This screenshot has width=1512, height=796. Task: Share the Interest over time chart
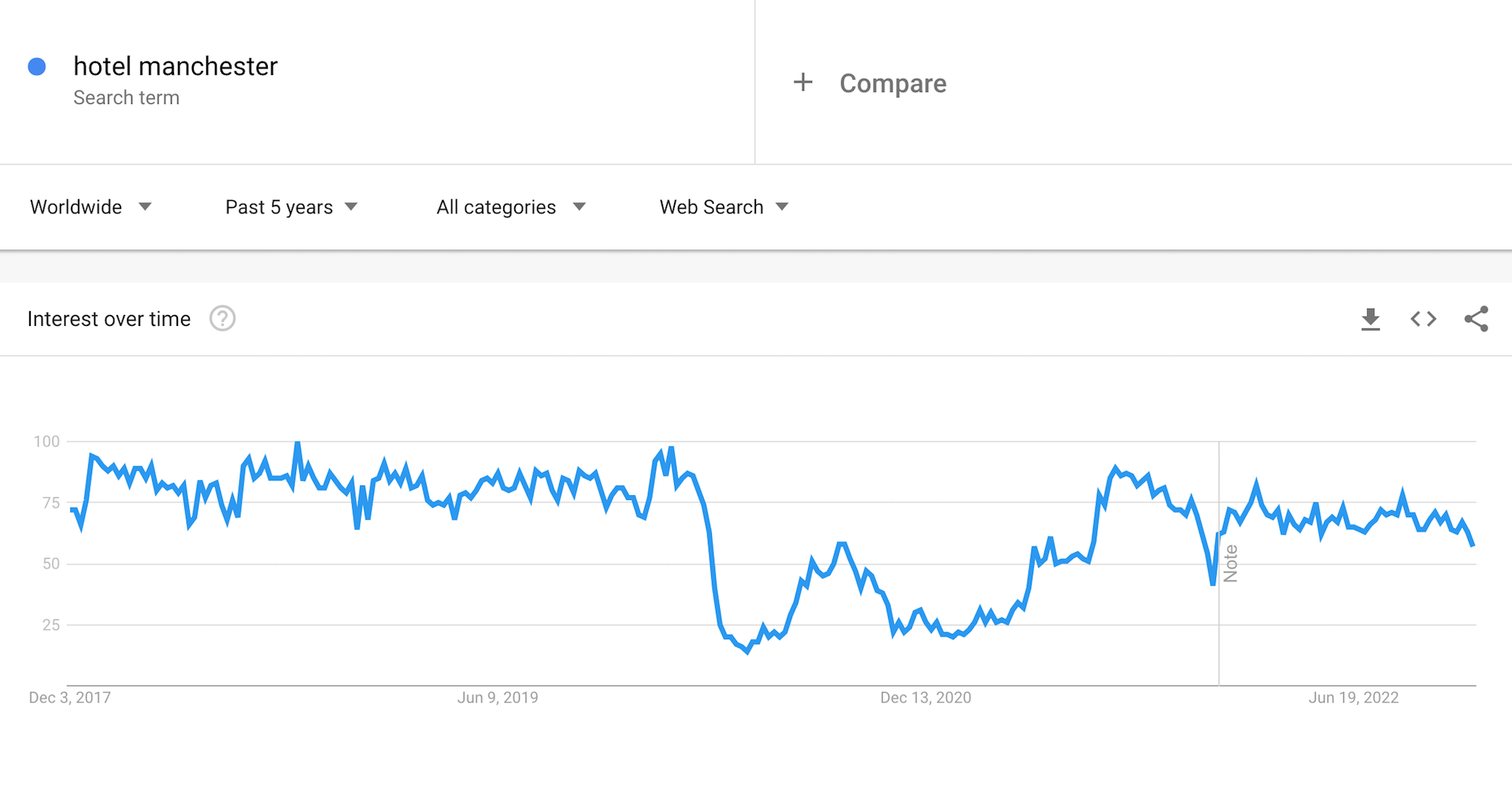point(1477,319)
